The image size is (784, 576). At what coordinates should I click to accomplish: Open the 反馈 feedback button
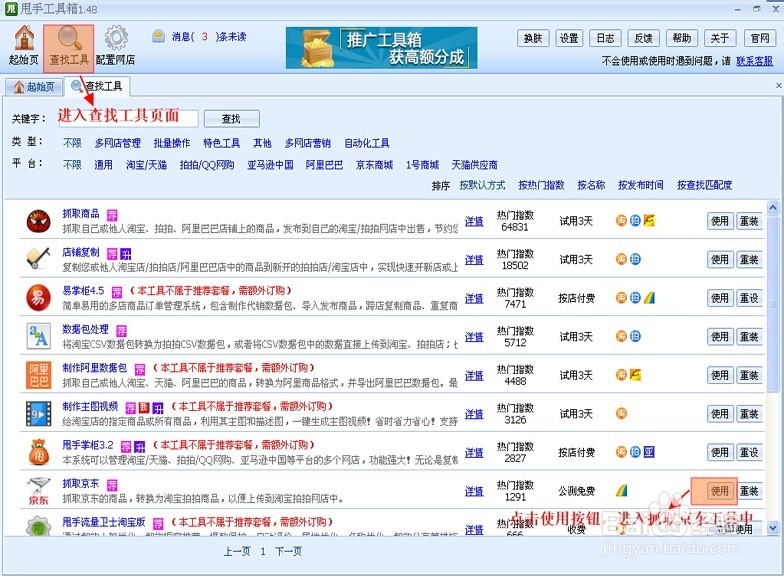coord(643,38)
